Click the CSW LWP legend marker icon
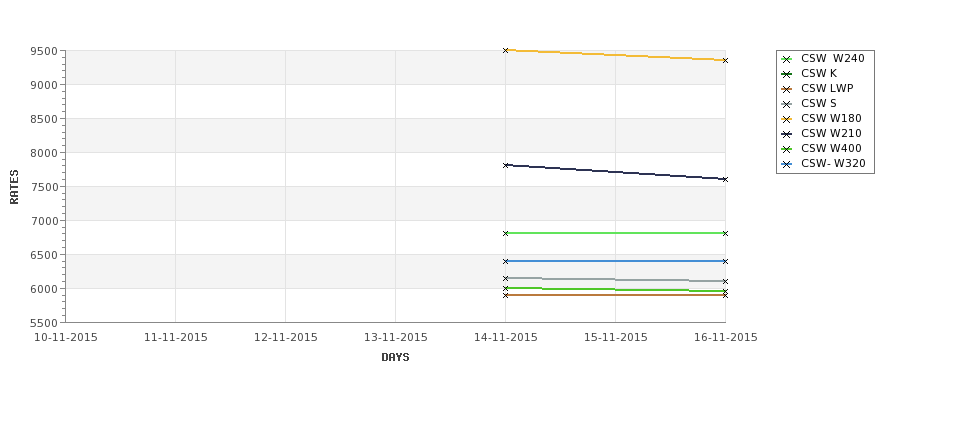Viewport: 975px width, 429px height. pos(787,89)
